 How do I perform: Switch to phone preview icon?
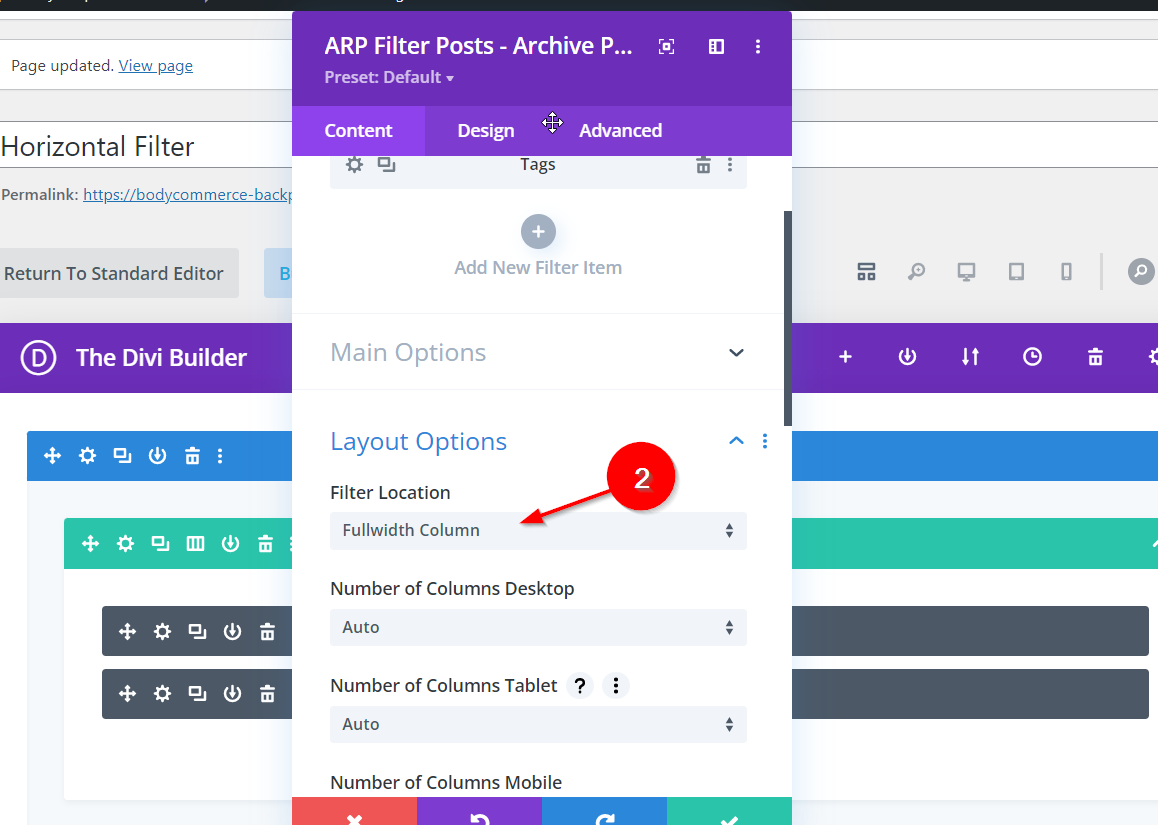click(1066, 272)
